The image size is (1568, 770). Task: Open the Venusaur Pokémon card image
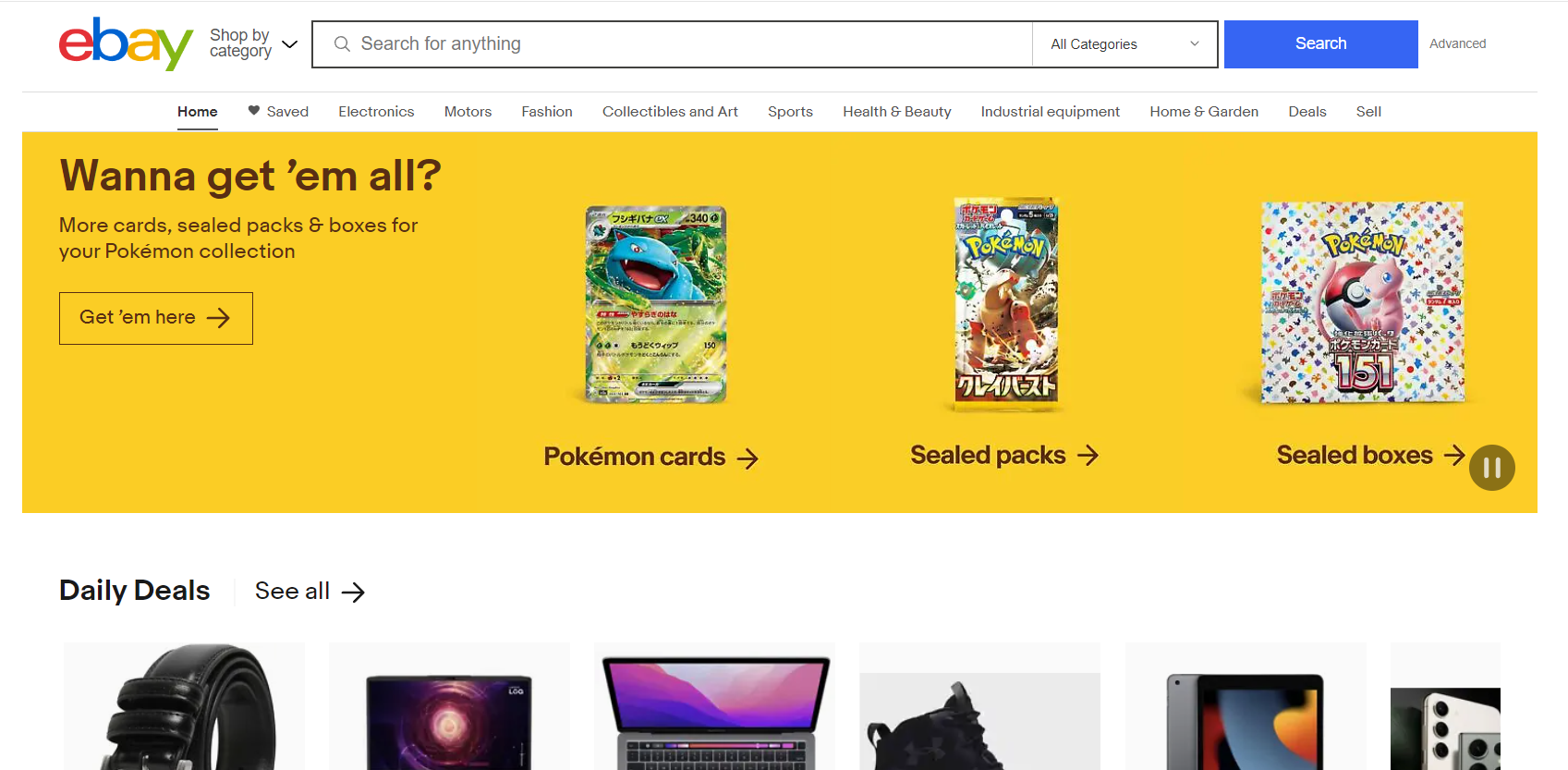point(656,304)
